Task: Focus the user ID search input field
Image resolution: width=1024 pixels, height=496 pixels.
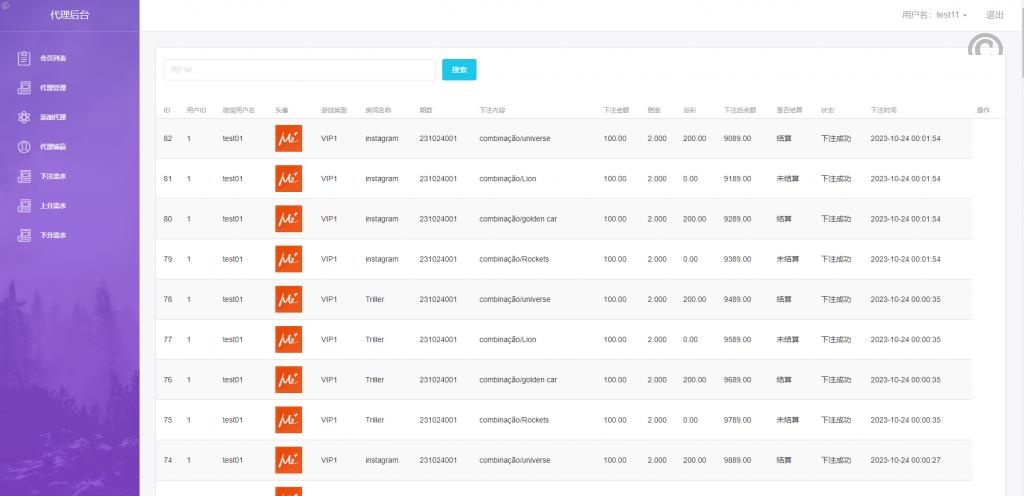Action: pyautogui.click(x=299, y=70)
